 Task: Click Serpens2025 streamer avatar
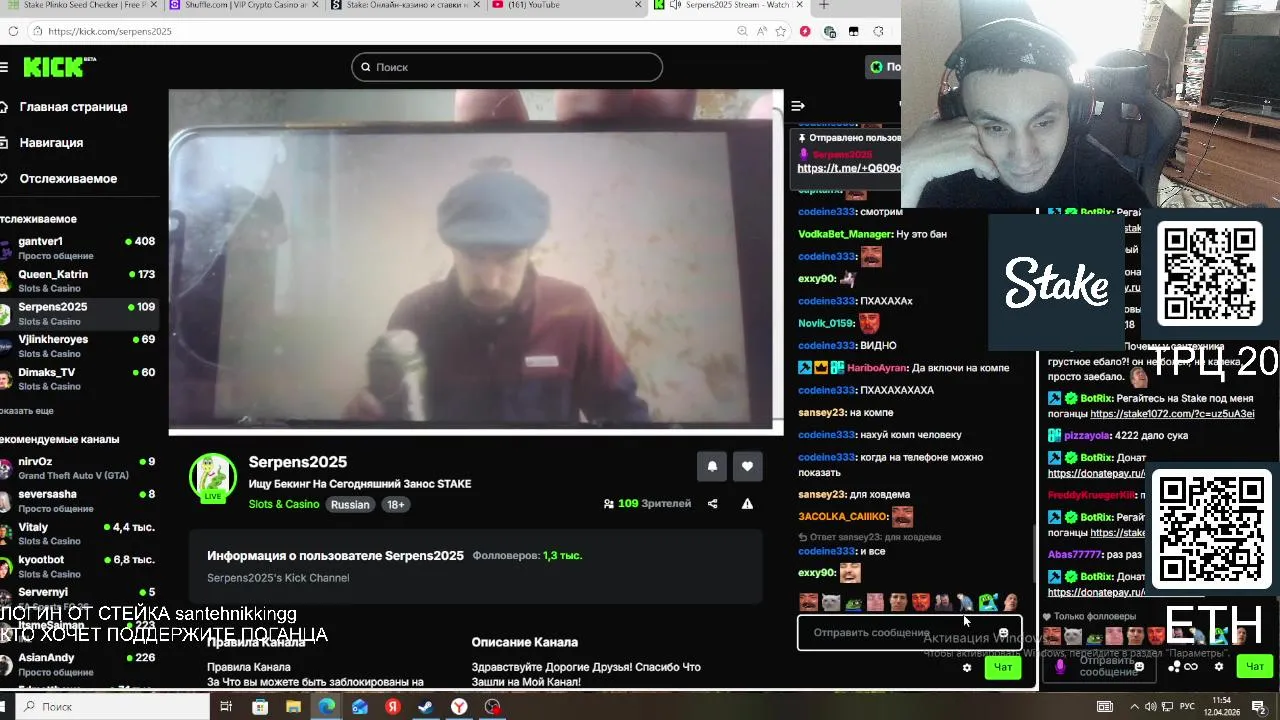[213, 477]
